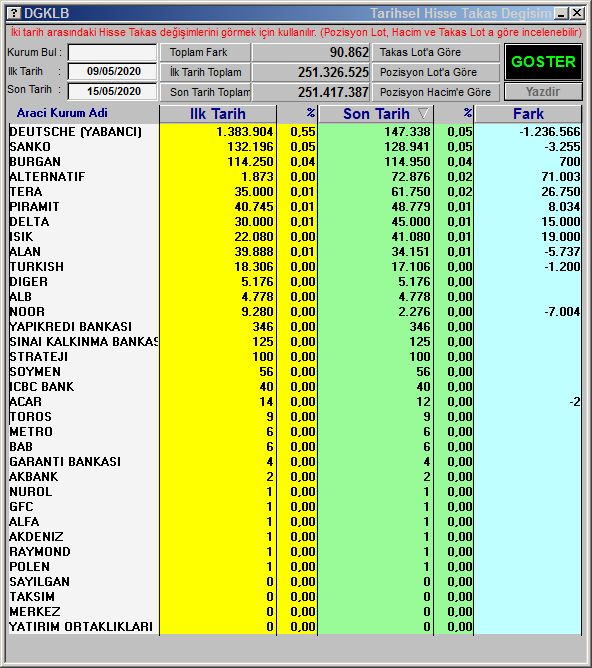Select the RAYMOND row

tap(295, 552)
